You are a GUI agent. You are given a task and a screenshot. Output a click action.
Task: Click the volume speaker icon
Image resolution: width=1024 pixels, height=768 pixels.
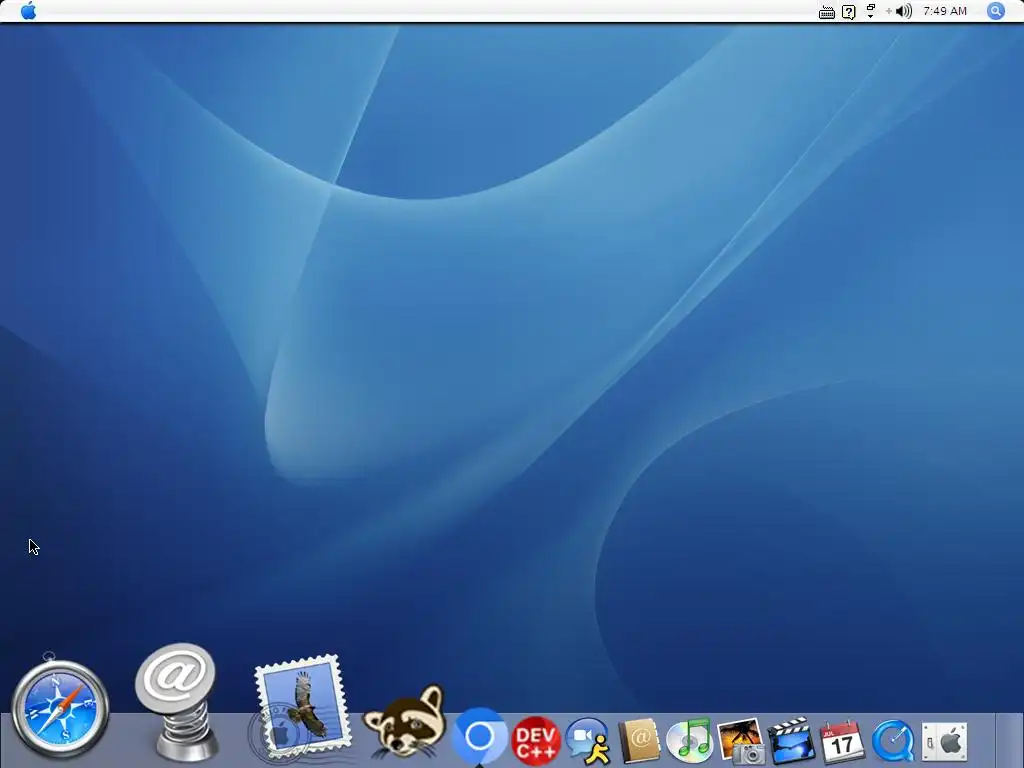click(x=904, y=11)
